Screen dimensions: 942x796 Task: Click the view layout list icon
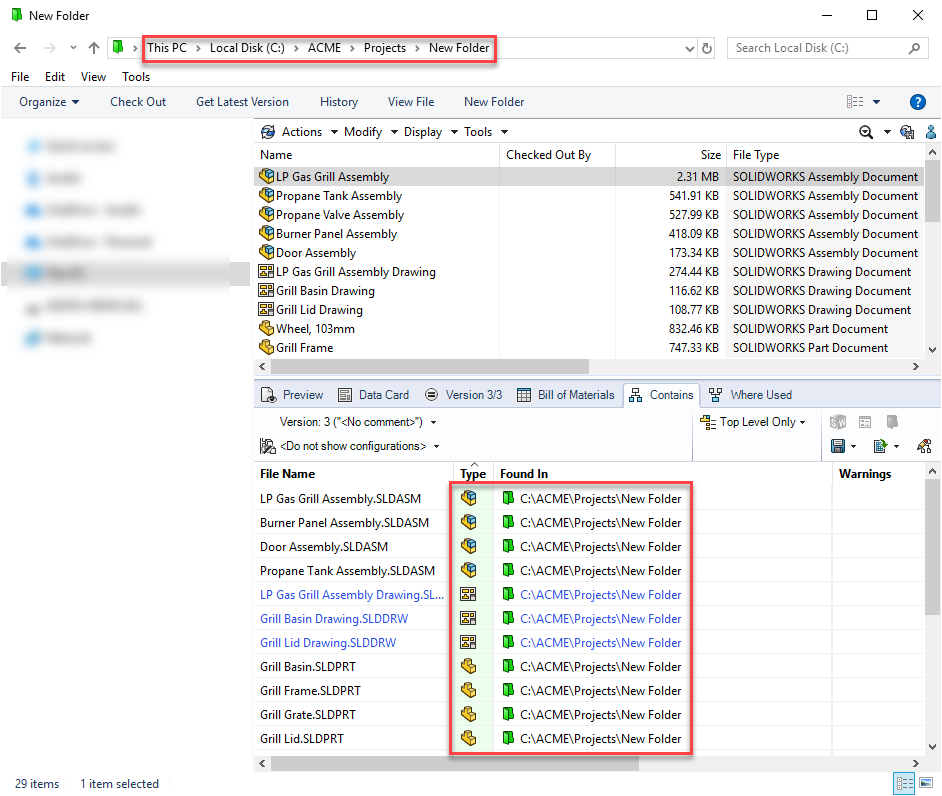[855, 102]
